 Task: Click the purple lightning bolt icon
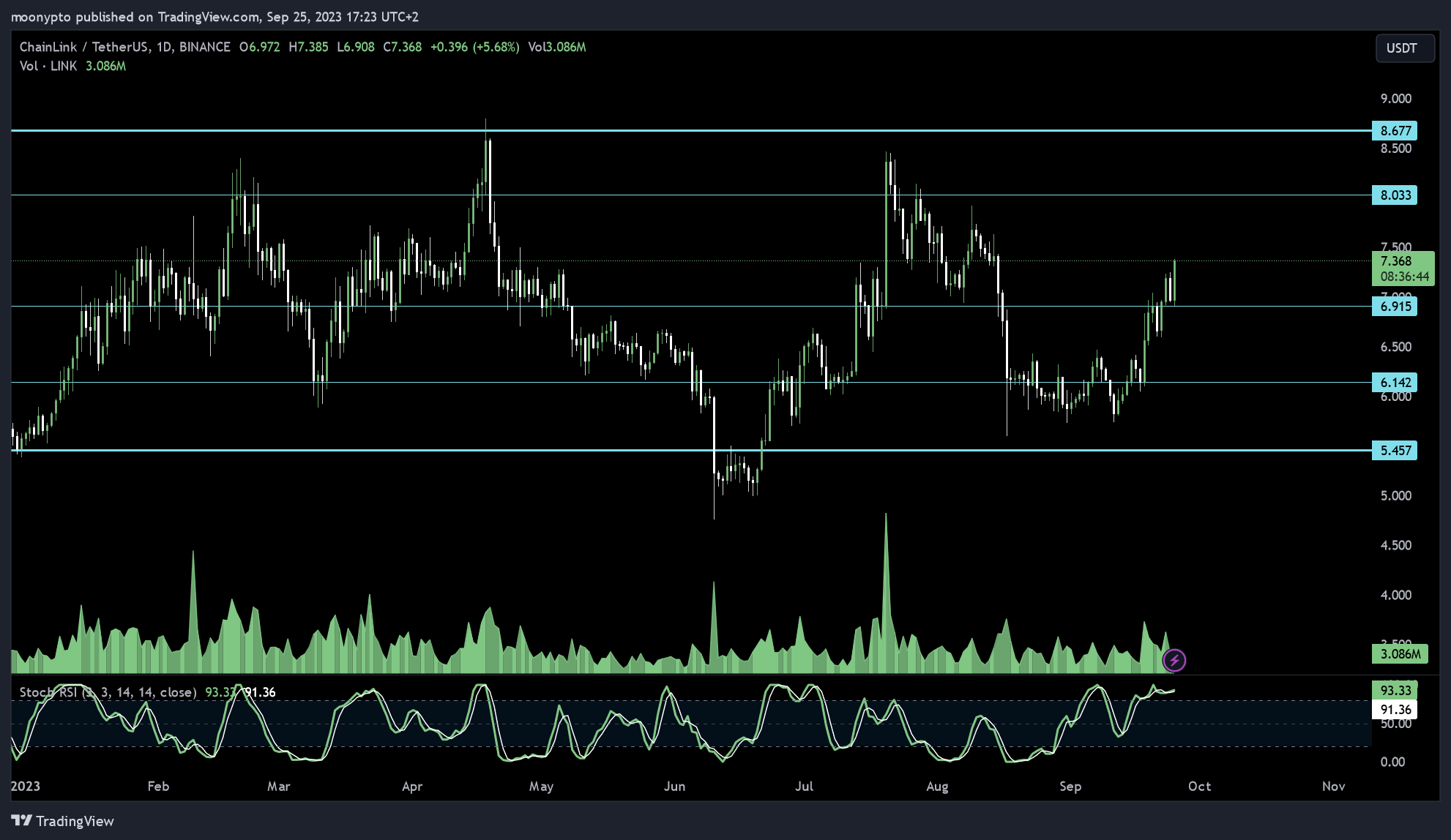point(1174,661)
